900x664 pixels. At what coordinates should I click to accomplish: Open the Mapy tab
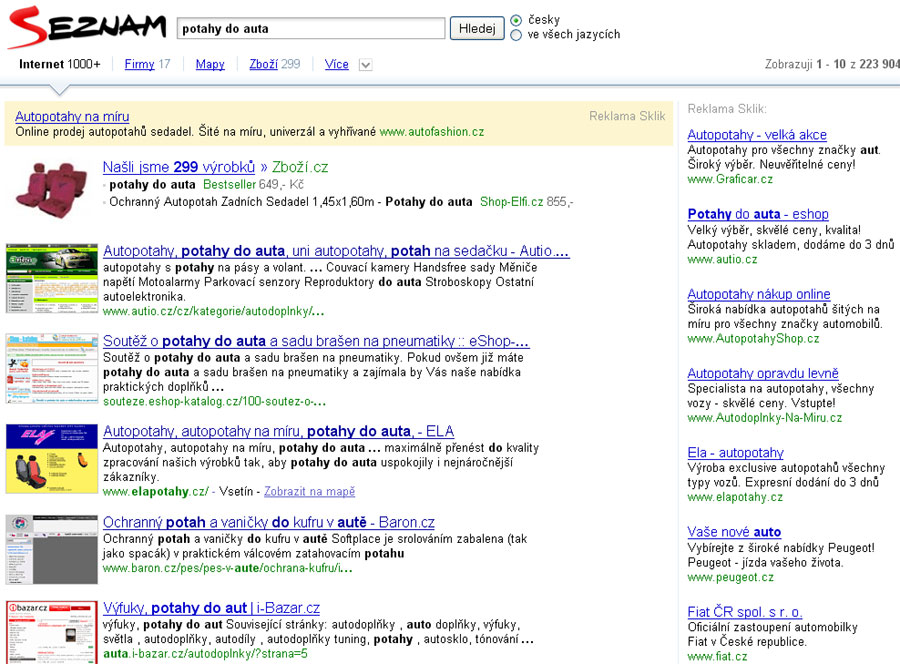(x=210, y=64)
